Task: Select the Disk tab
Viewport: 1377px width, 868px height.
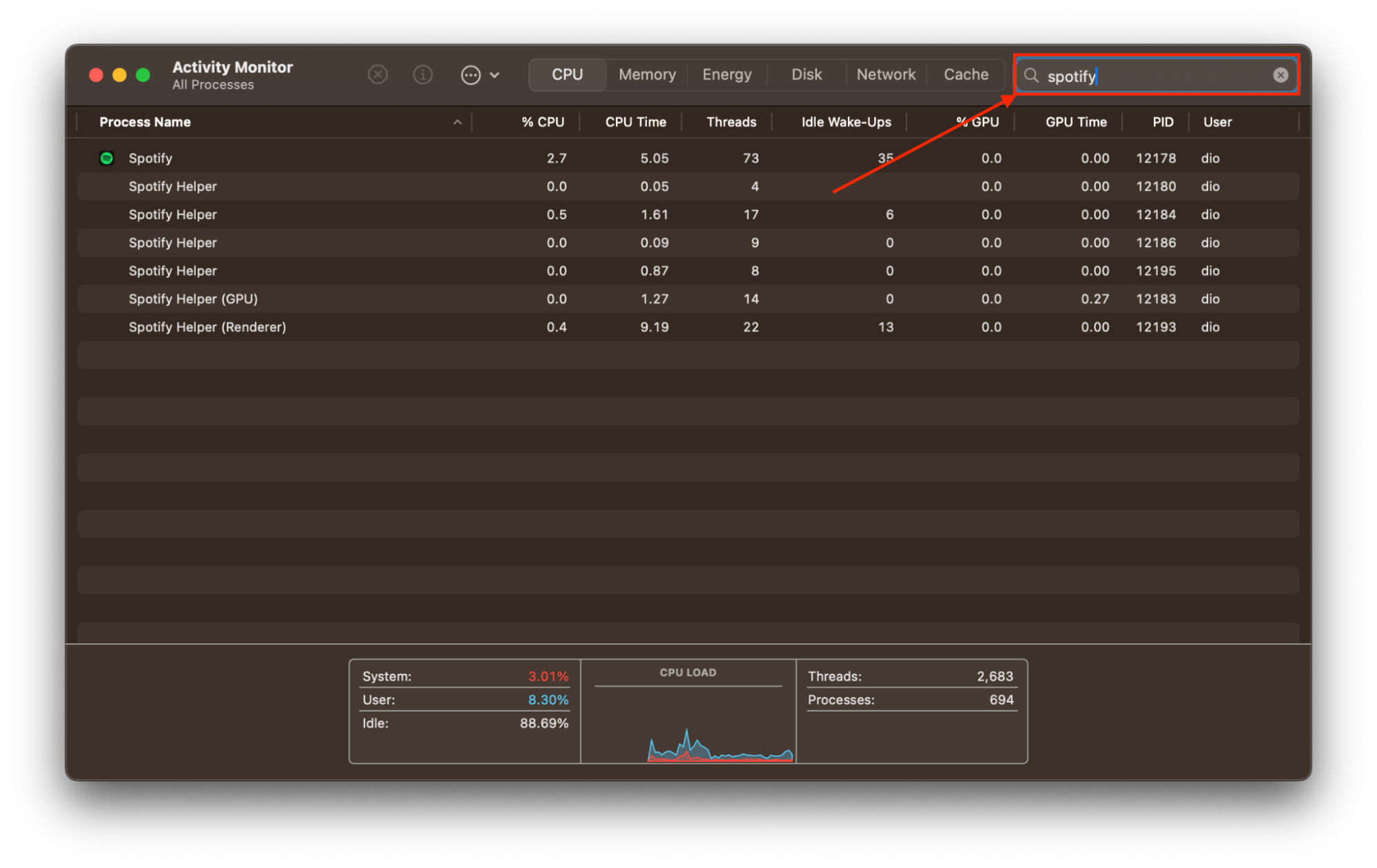Action: pyautogui.click(x=807, y=74)
